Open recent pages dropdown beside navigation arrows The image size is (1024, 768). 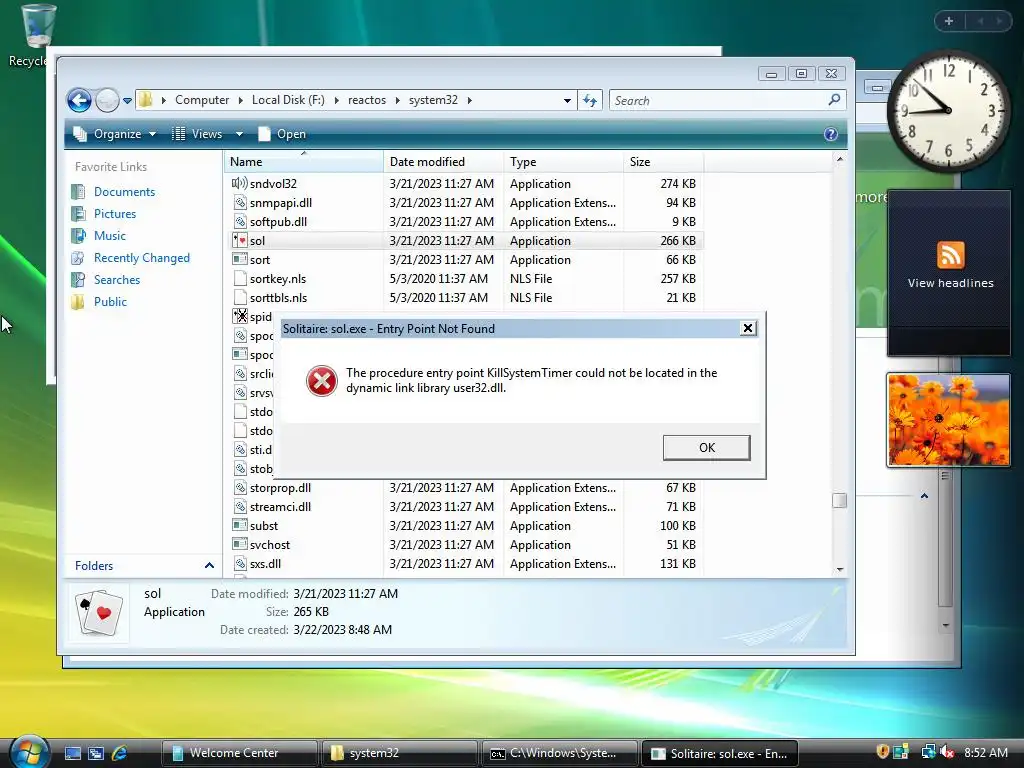tap(127, 101)
